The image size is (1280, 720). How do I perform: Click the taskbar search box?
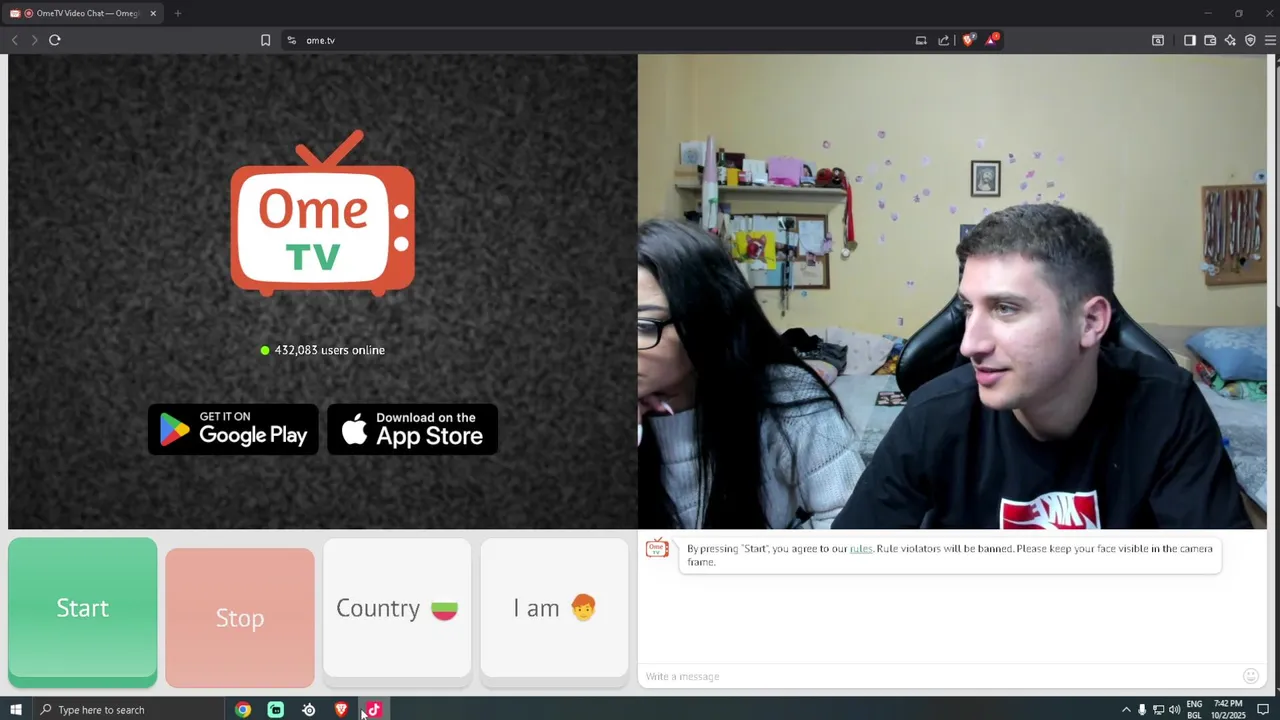pos(128,710)
